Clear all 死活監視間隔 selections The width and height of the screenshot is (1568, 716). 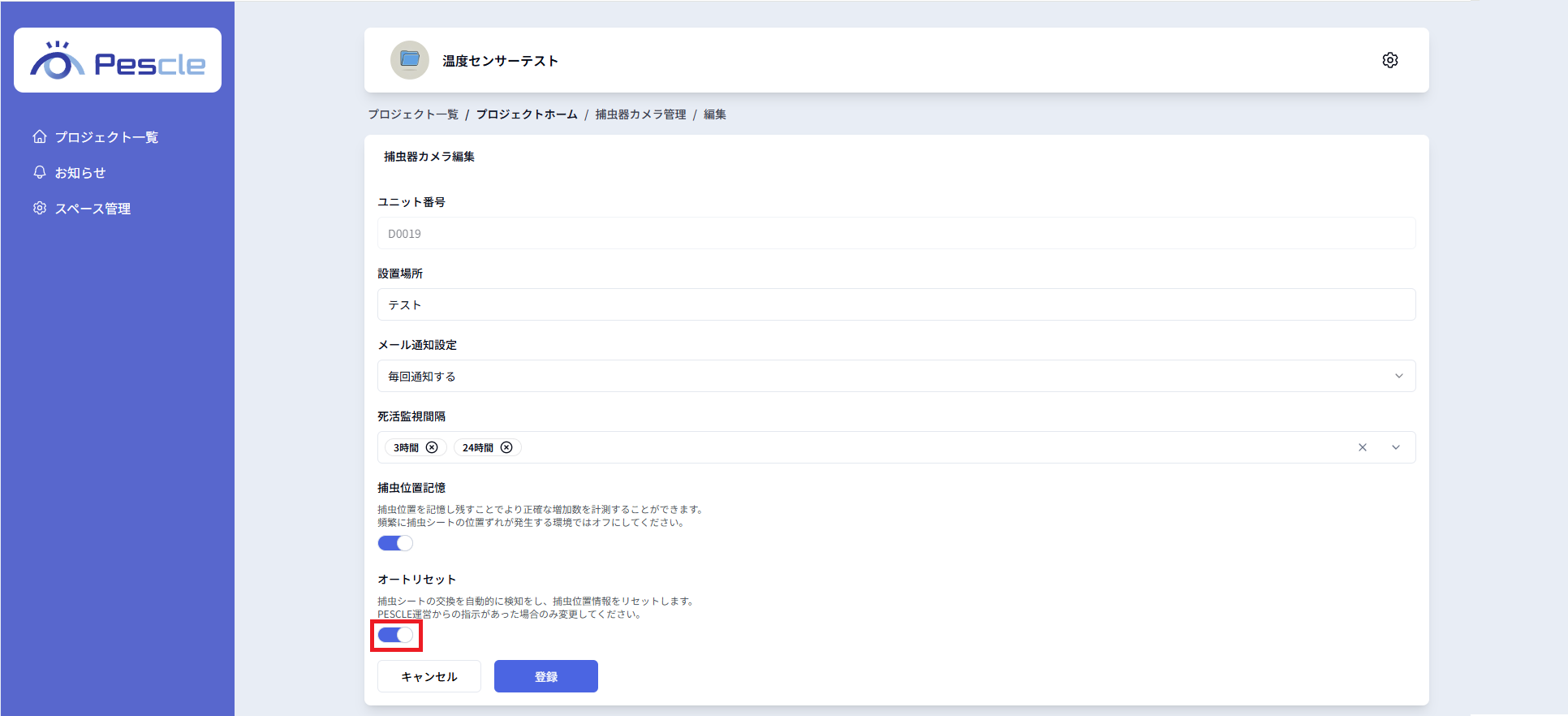pyautogui.click(x=1363, y=447)
